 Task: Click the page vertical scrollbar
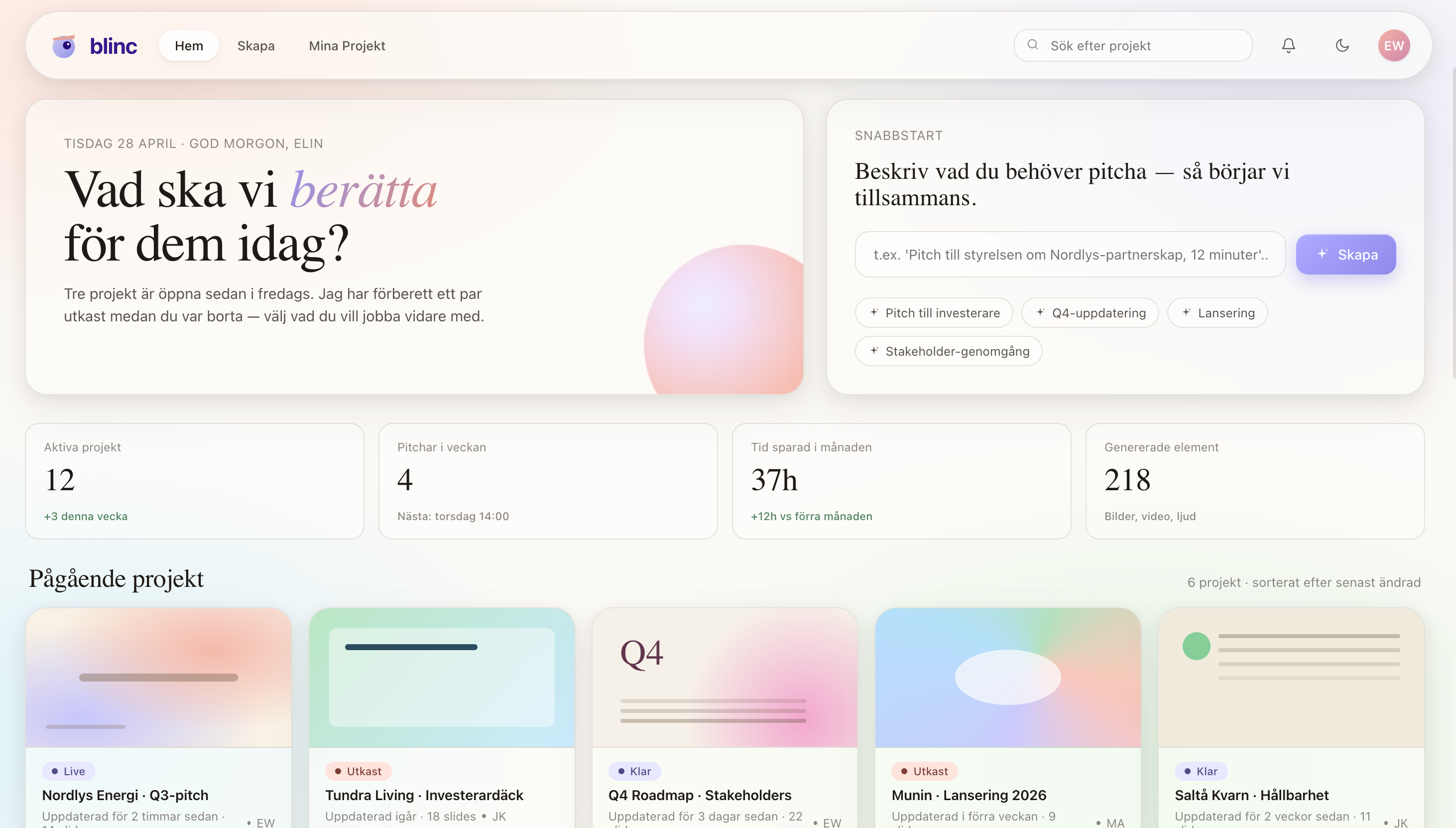[1454, 222]
